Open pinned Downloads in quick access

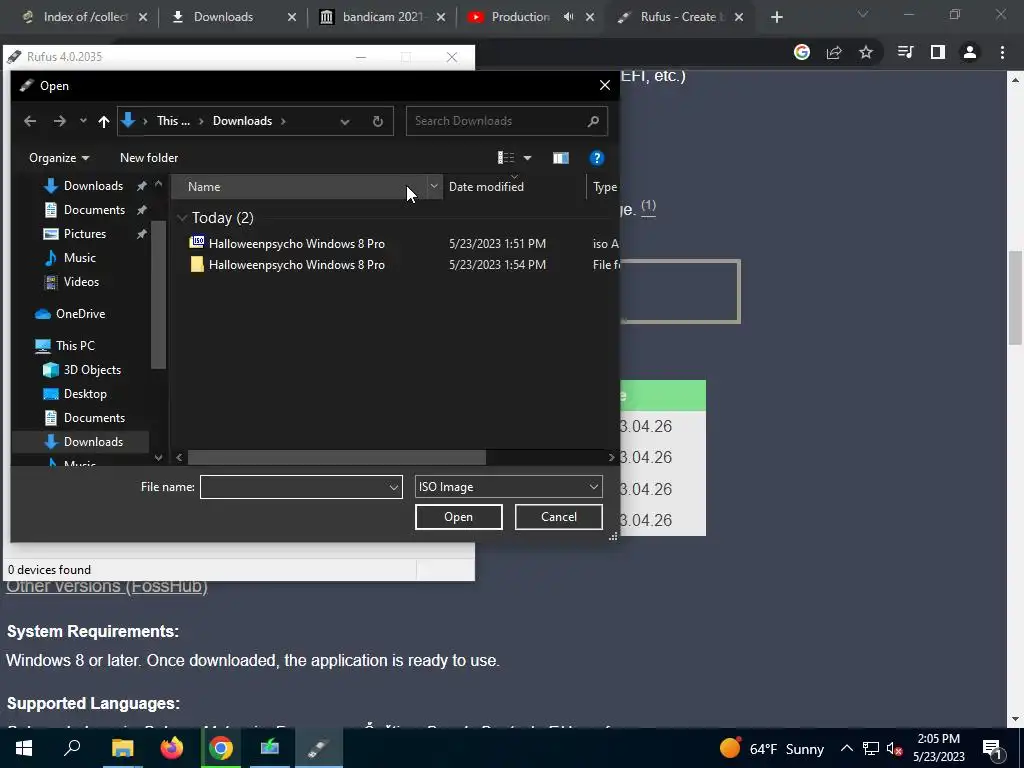point(93,186)
